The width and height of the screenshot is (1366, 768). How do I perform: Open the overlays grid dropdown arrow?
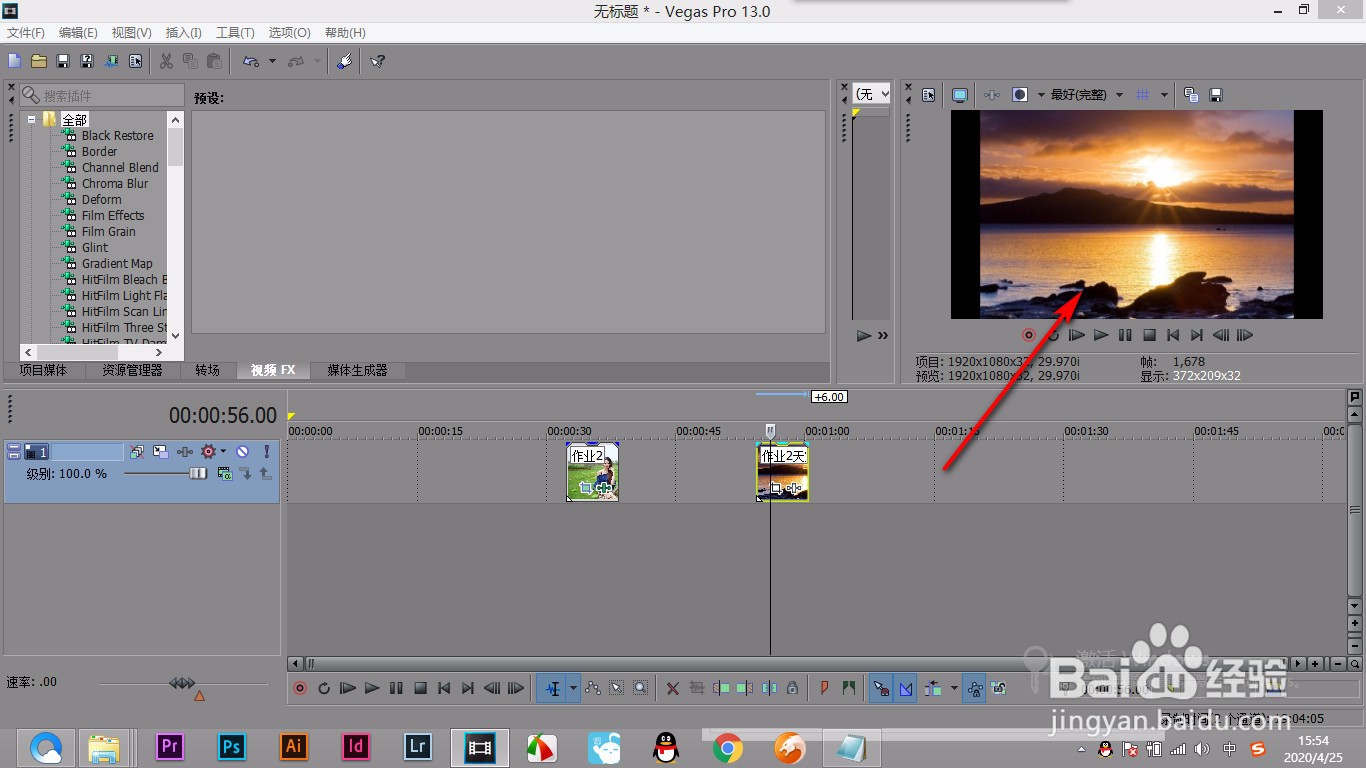click(x=1165, y=95)
